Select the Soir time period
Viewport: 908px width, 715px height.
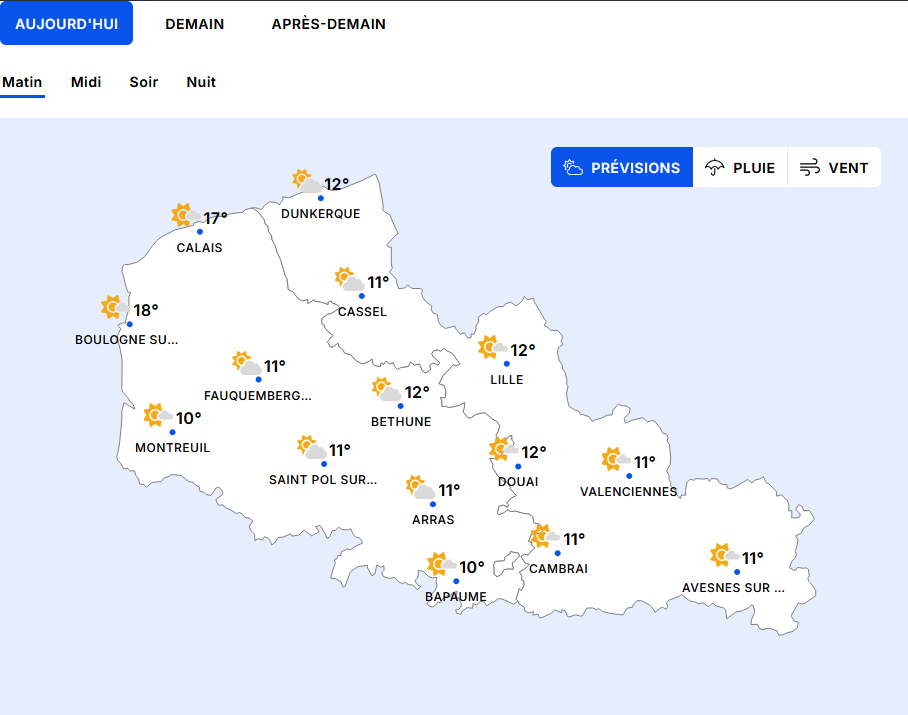click(144, 82)
